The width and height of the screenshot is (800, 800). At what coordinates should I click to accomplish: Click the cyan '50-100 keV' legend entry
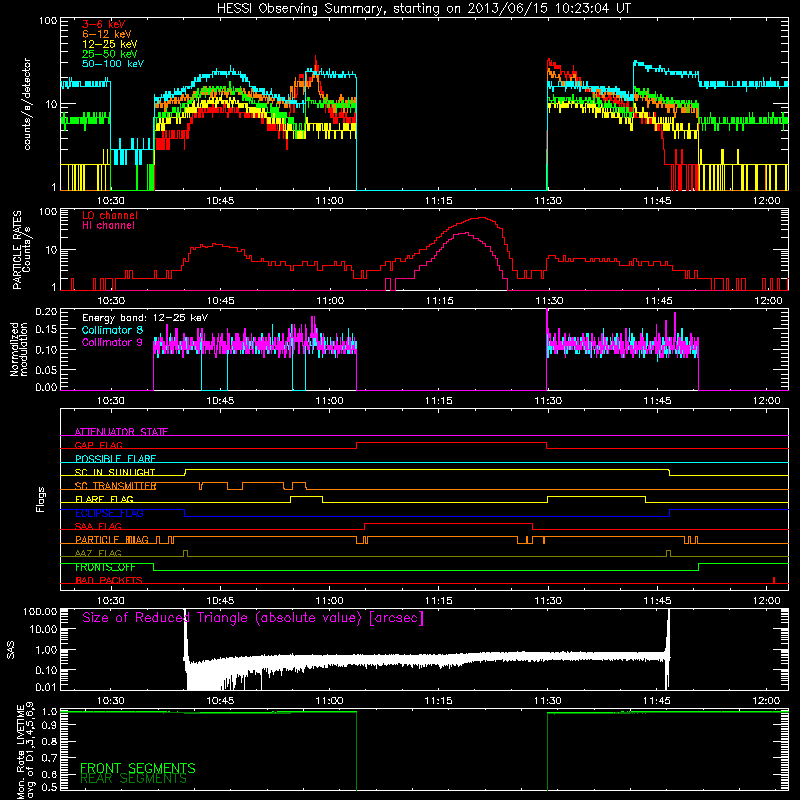[x=113, y=64]
